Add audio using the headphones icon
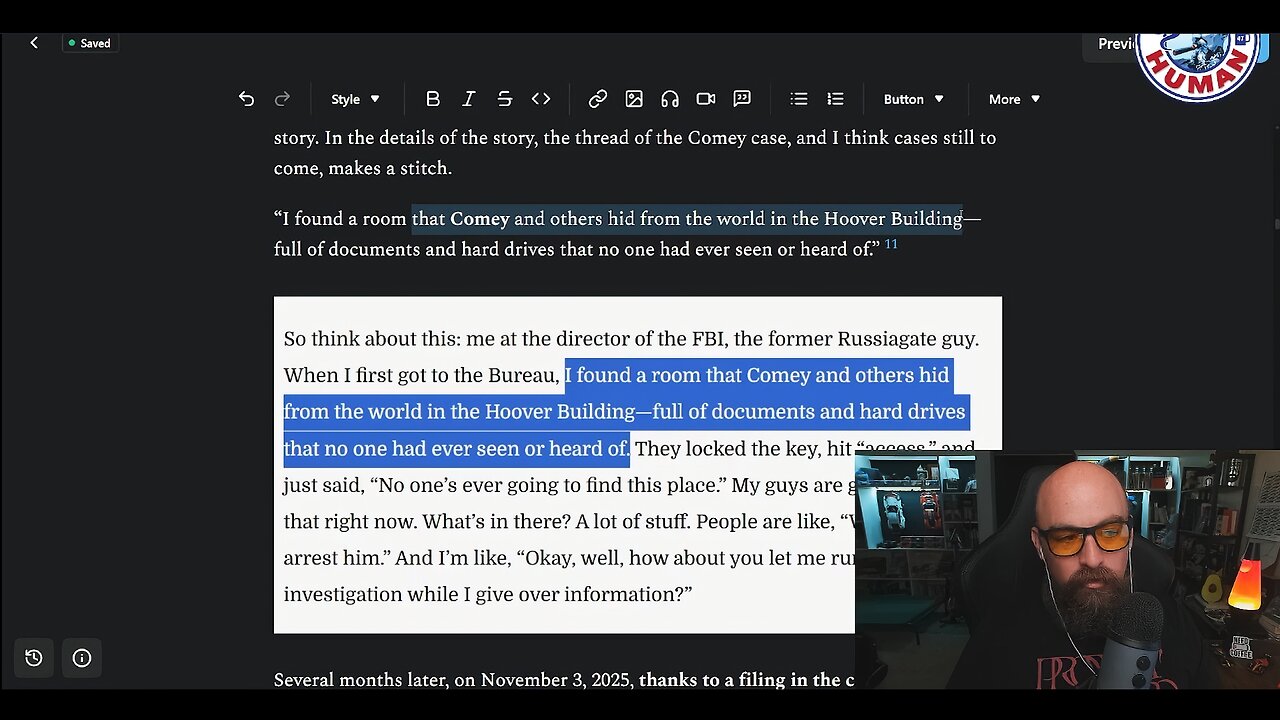This screenshot has width=1280, height=720. (670, 99)
